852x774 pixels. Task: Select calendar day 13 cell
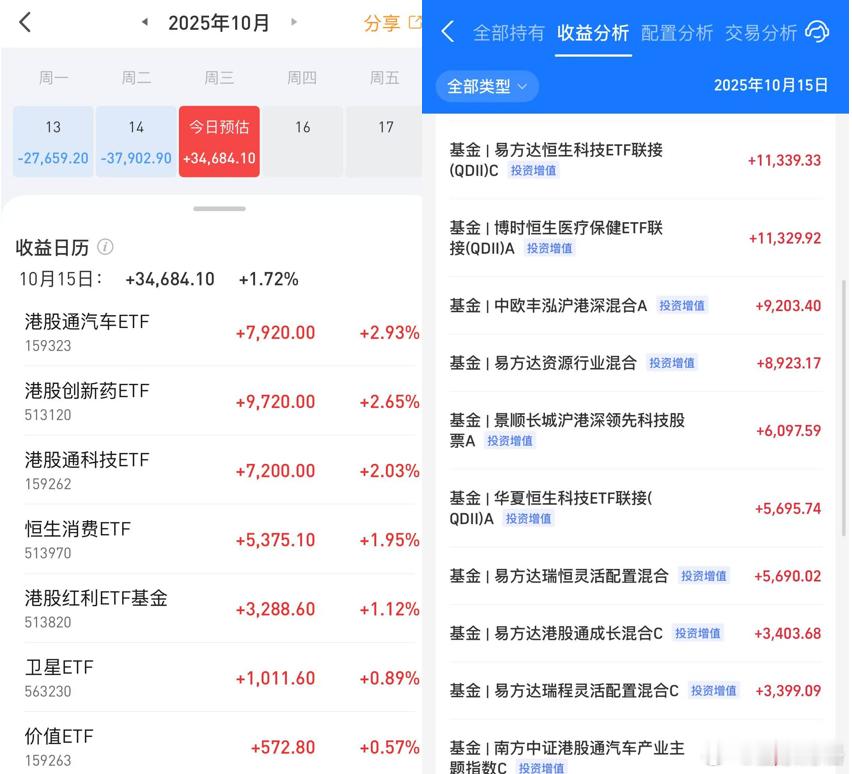tap(53, 141)
